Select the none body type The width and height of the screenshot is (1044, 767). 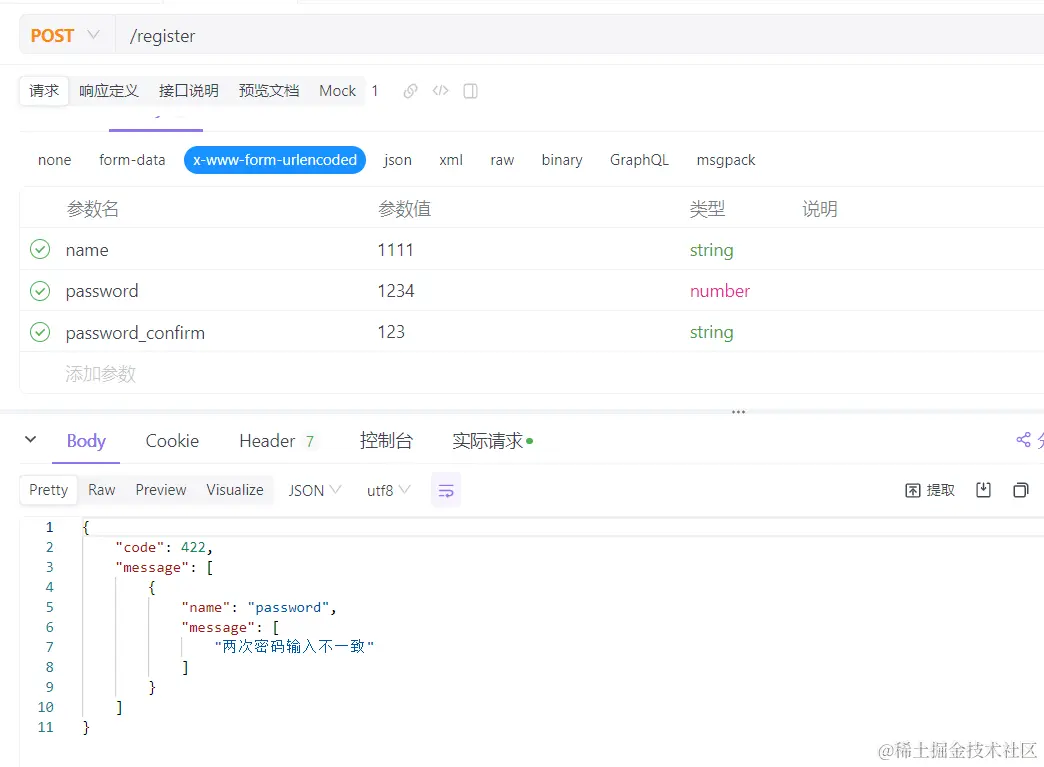[x=55, y=160]
